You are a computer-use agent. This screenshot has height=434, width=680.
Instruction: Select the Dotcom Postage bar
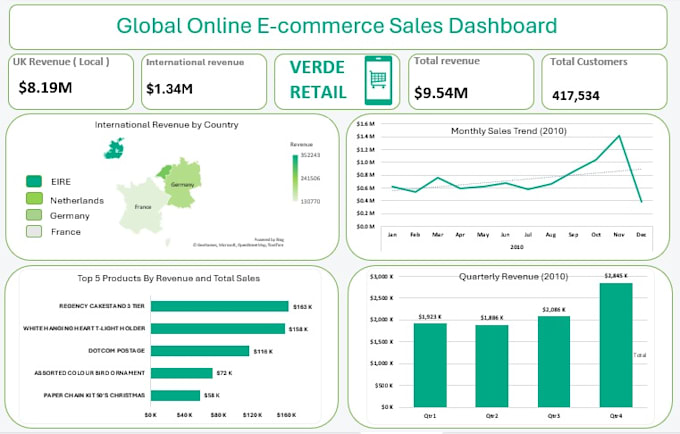coord(200,351)
